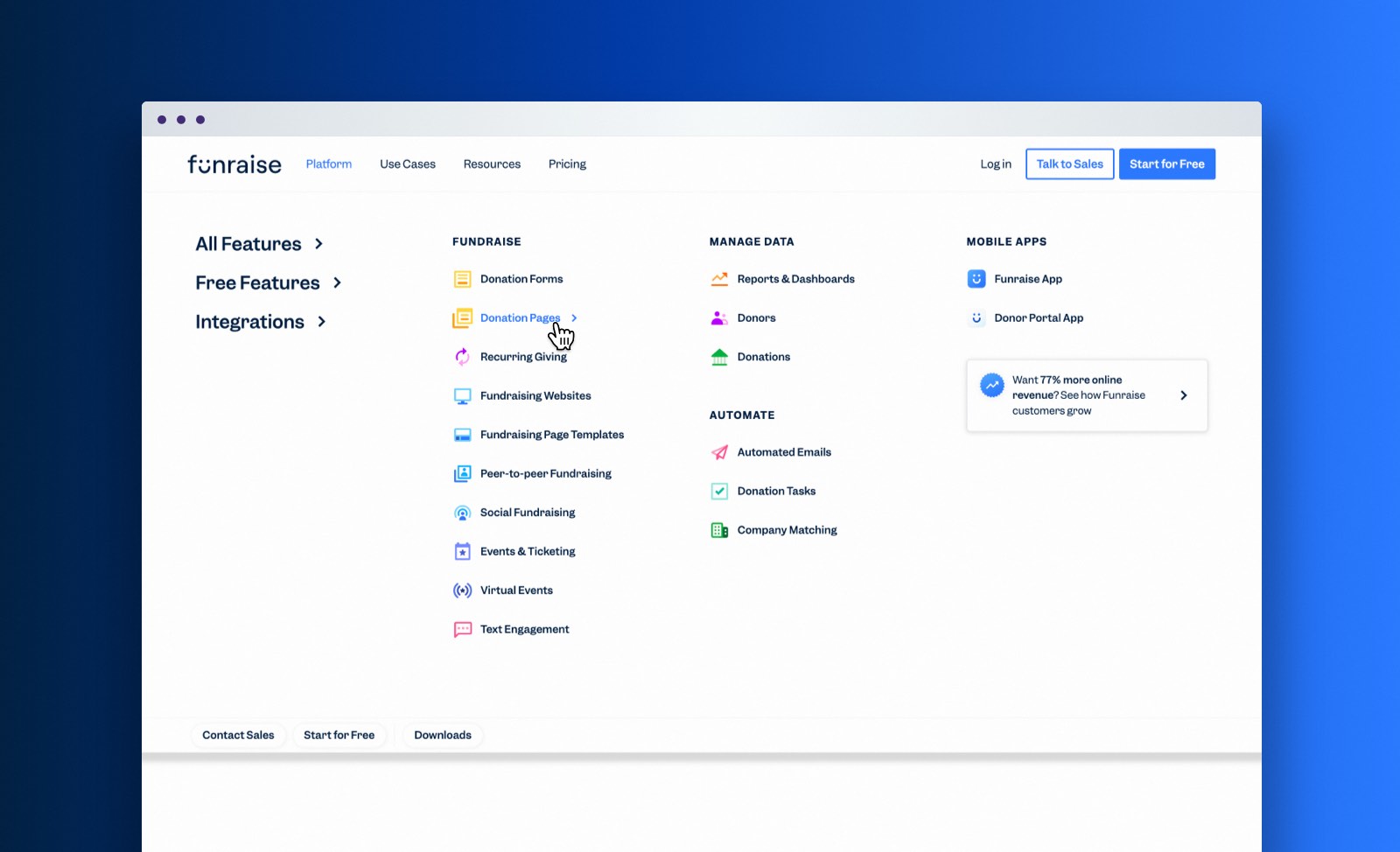Click the Donation Forms icon
The height and width of the screenshot is (852, 1400).
pyautogui.click(x=462, y=279)
